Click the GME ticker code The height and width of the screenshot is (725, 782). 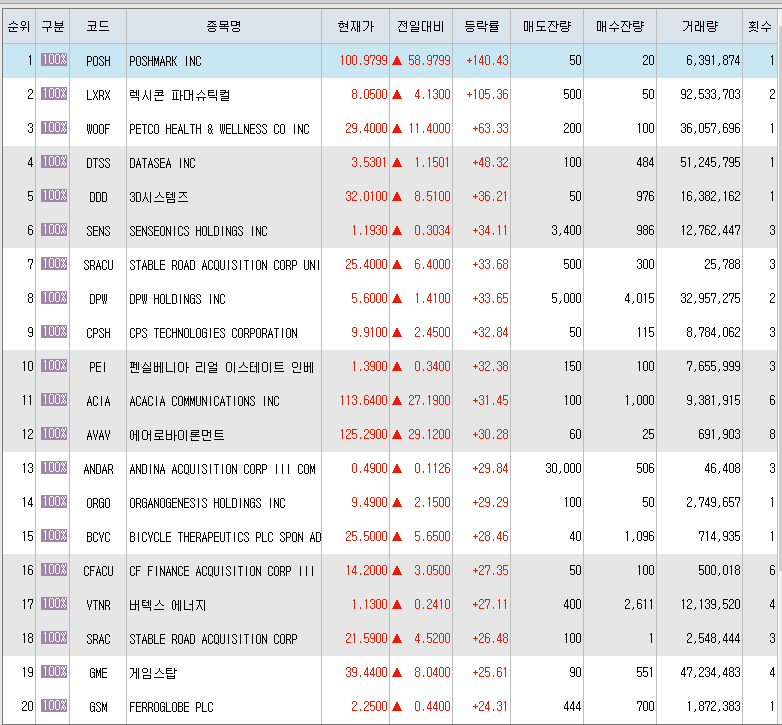click(x=98, y=673)
